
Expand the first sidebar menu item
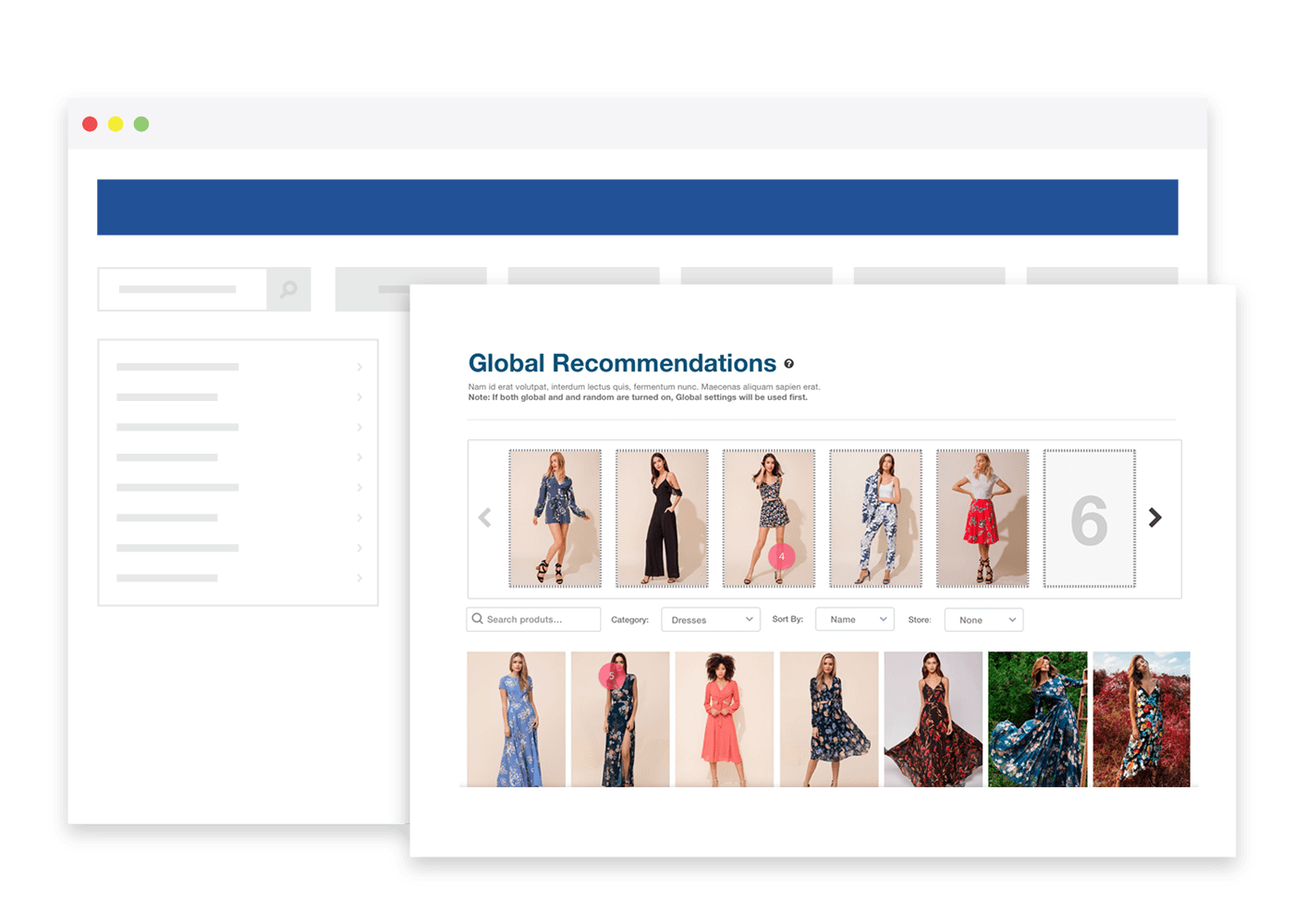360,367
